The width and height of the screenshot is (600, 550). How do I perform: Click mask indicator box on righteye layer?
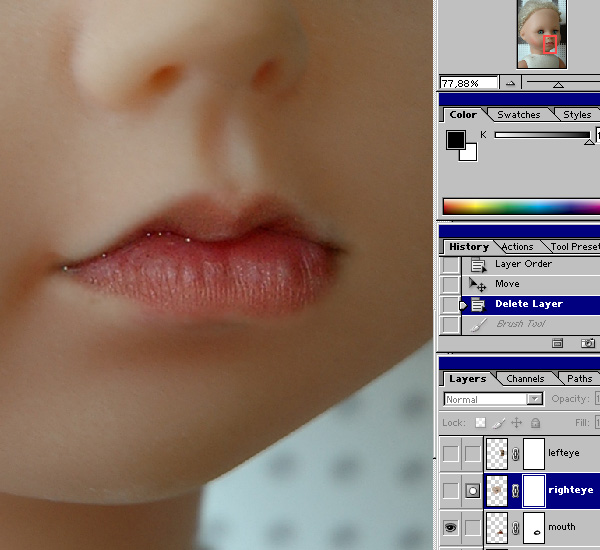(473, 491)
